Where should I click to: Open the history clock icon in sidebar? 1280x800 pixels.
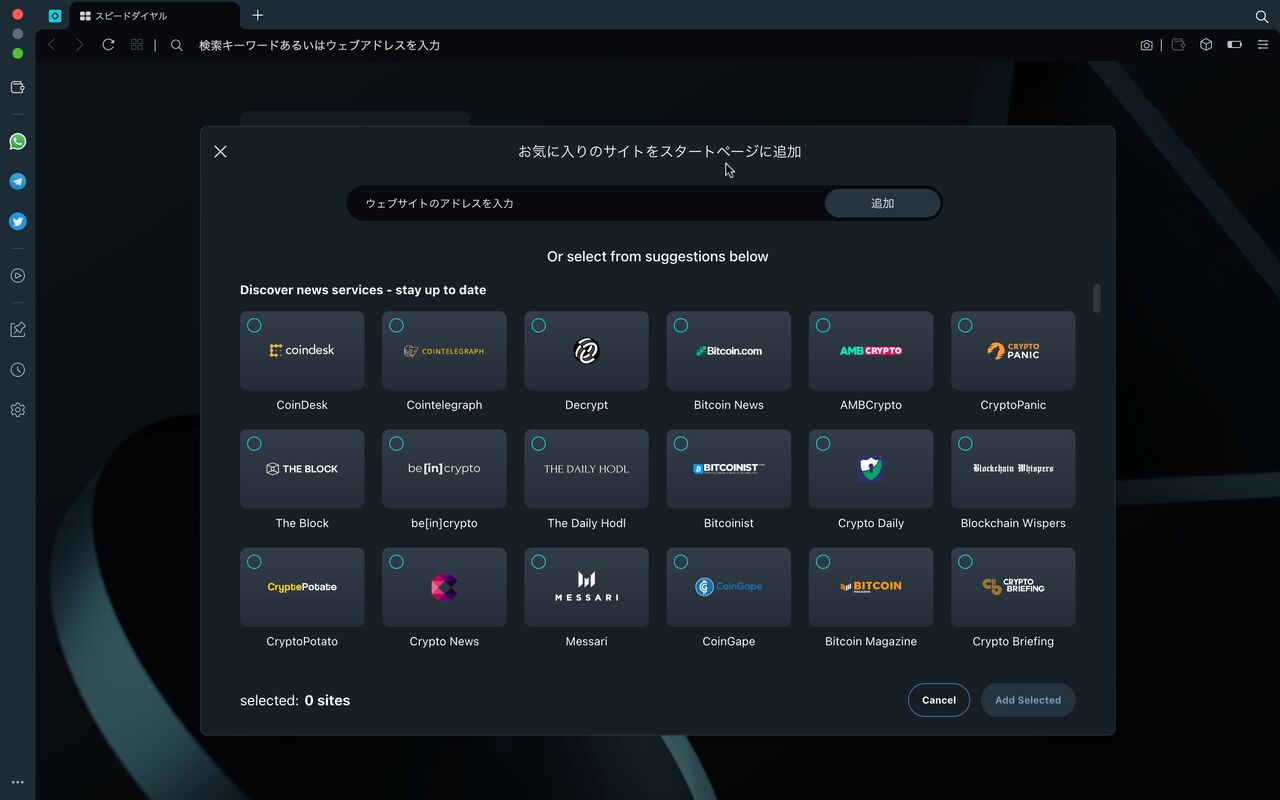point(18,370)
